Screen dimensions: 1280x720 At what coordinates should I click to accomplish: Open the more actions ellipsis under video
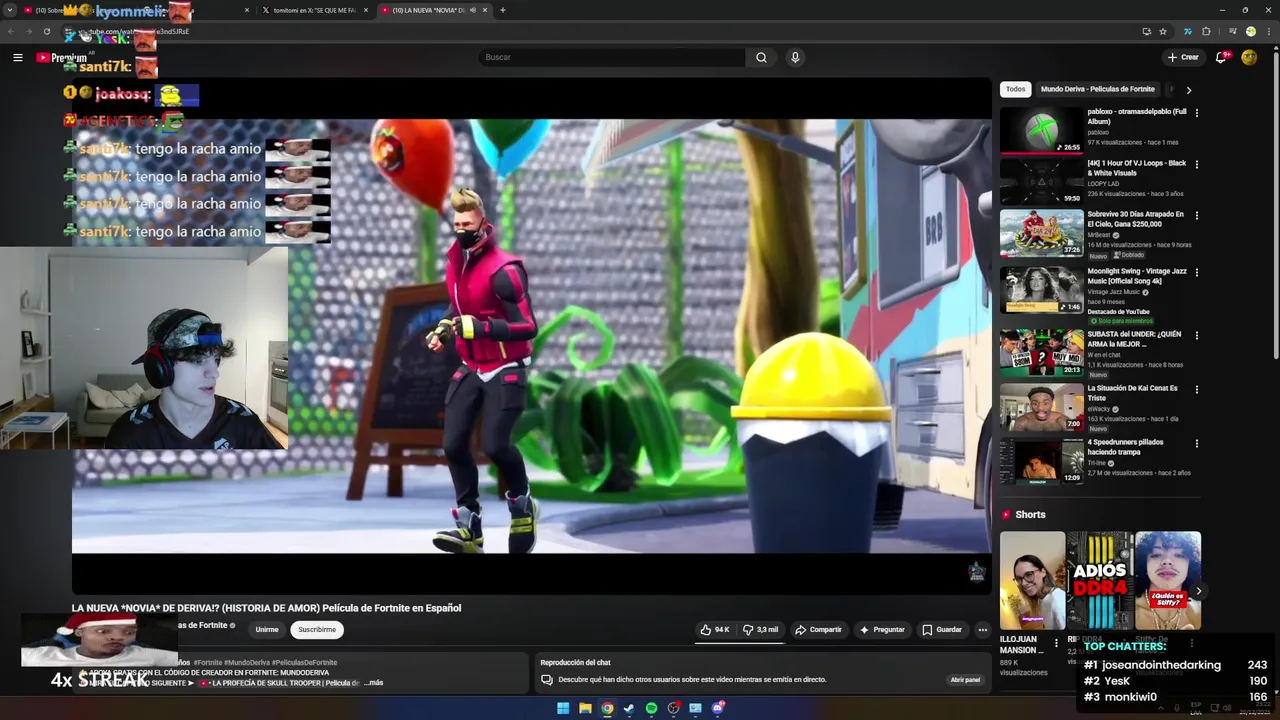coord(983,630)
